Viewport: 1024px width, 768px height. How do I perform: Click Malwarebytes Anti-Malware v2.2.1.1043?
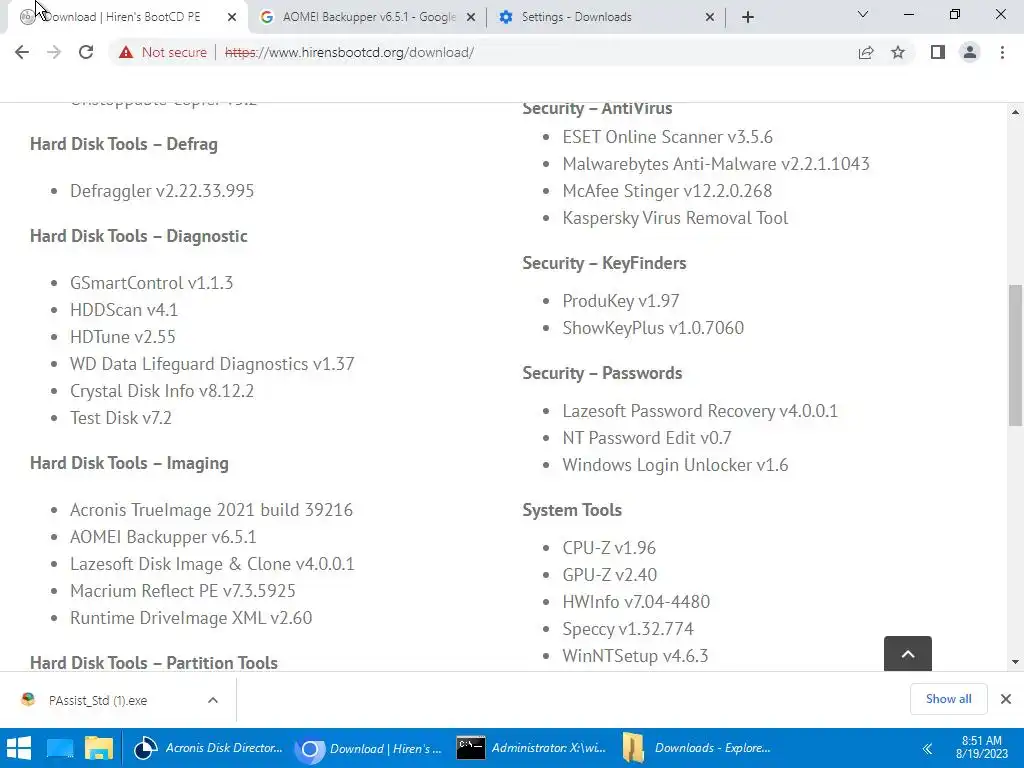pyautogui.click(x=716, y=164)
